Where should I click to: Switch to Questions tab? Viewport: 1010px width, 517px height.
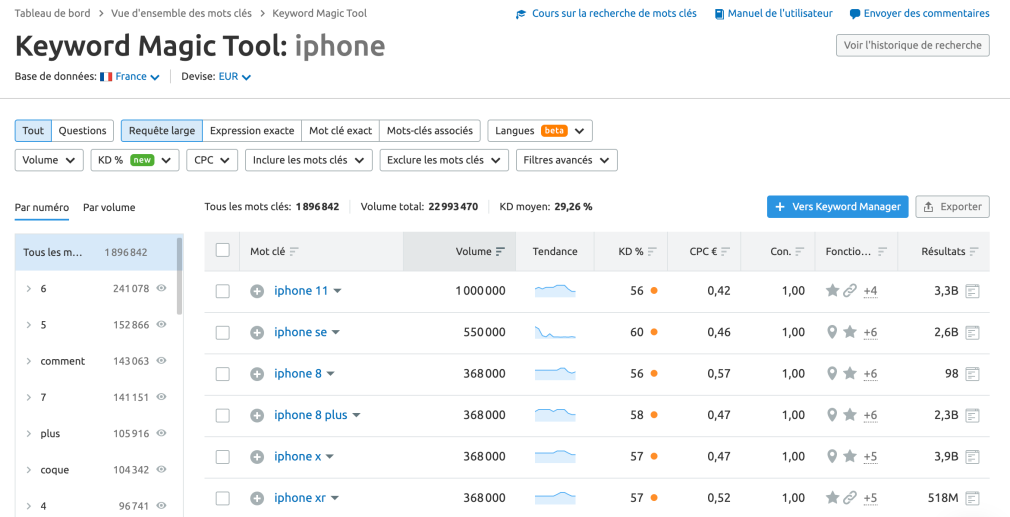point(82,131)
